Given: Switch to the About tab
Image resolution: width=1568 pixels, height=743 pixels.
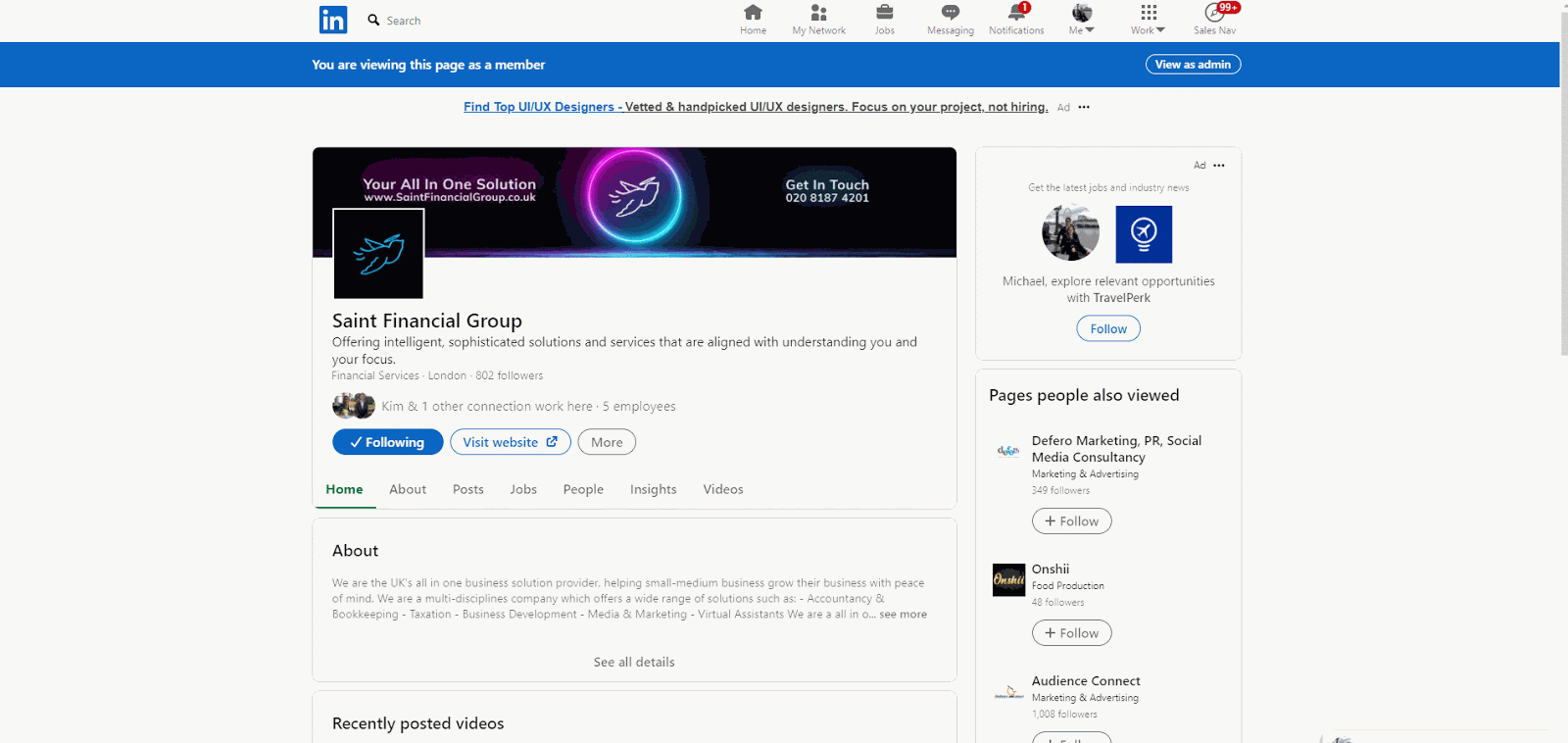Looking at the screenshot, I should pyautogui.click(x=408, y=489).
